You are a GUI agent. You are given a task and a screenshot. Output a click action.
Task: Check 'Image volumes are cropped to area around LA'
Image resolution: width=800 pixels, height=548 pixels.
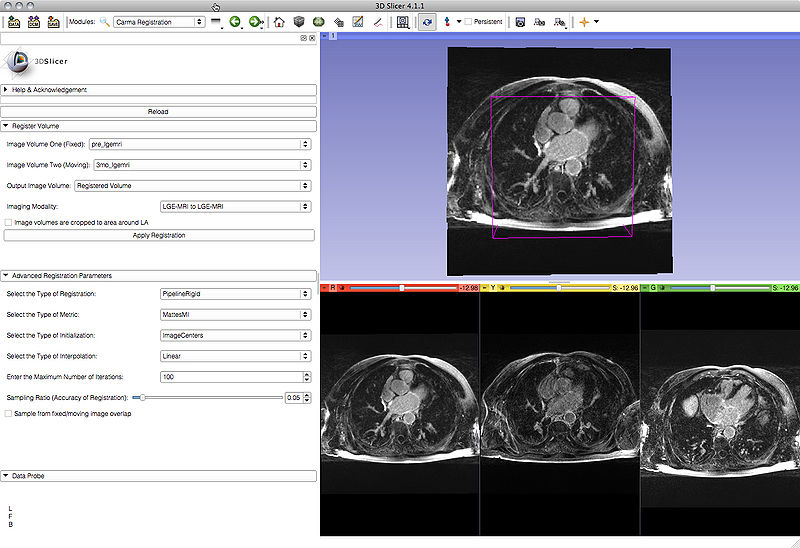coord(9,222)
